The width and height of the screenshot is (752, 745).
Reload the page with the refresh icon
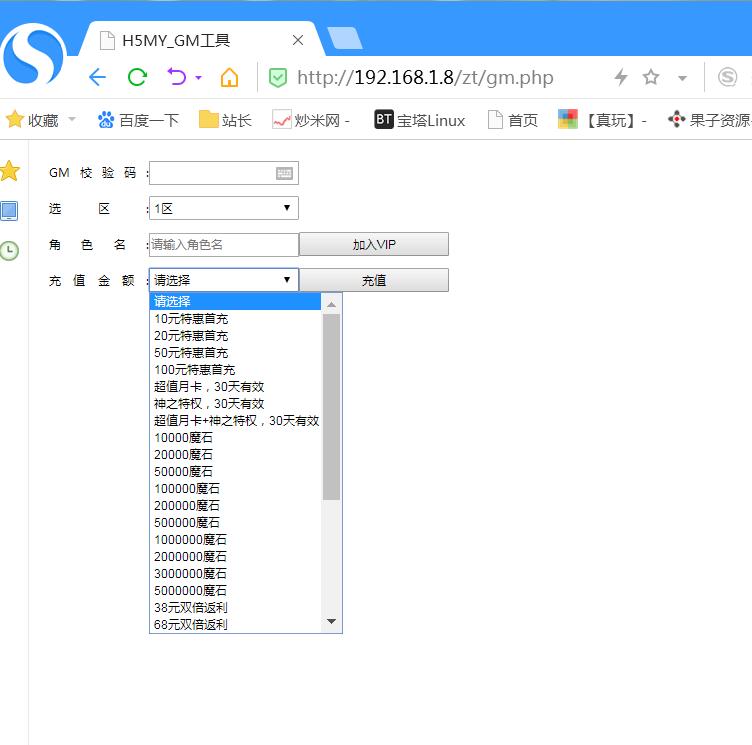pos(138,78)
